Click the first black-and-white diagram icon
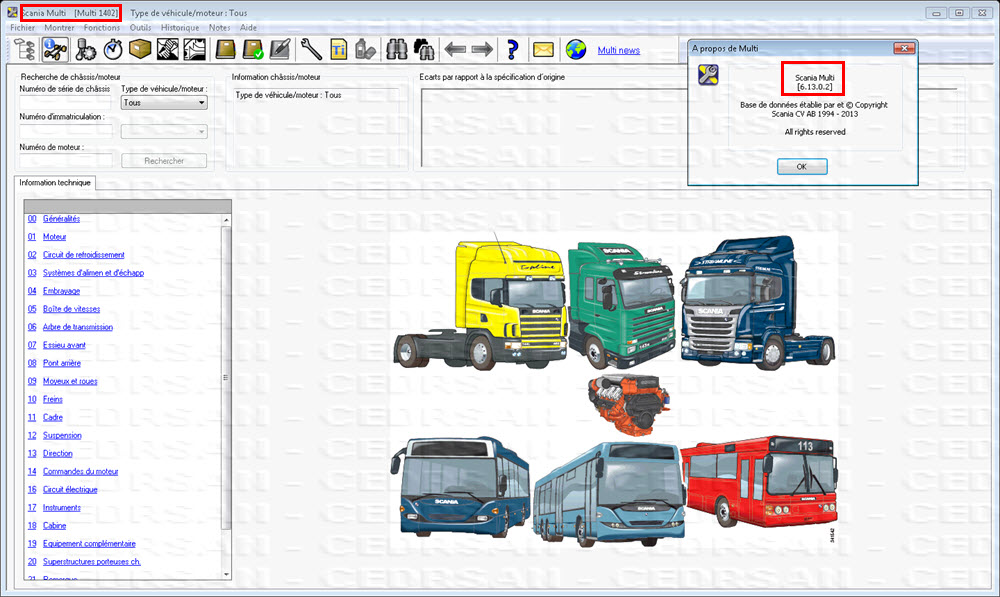 click(x=168, y=49)
